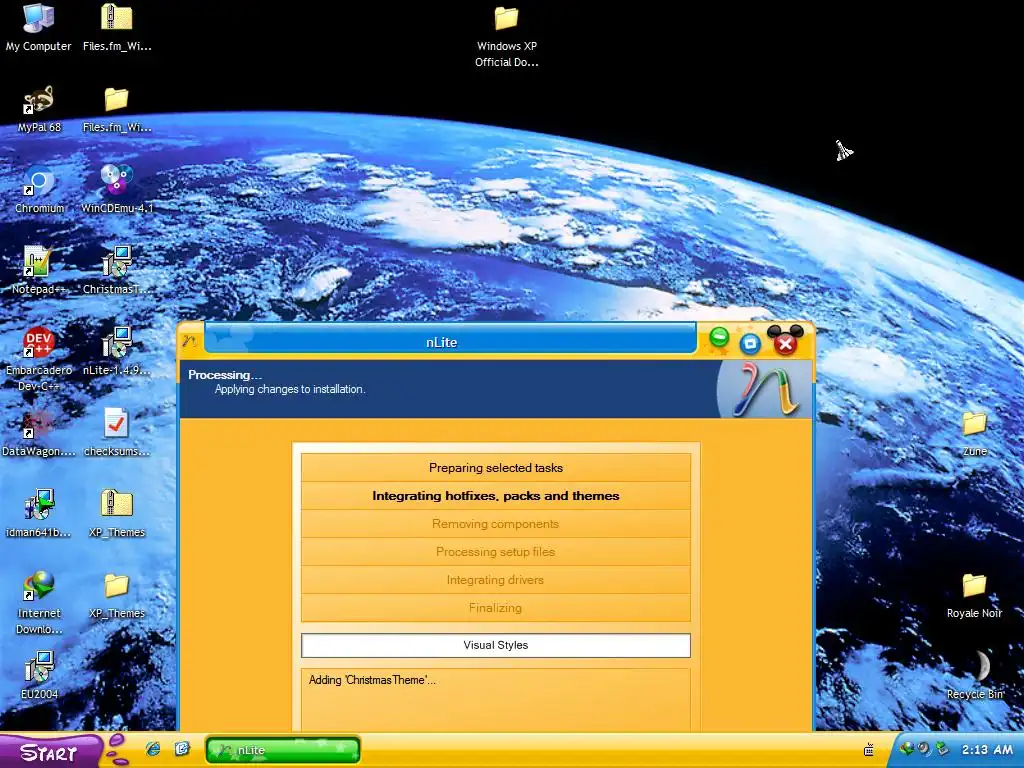Click the Processing... header text

[225, 375]
